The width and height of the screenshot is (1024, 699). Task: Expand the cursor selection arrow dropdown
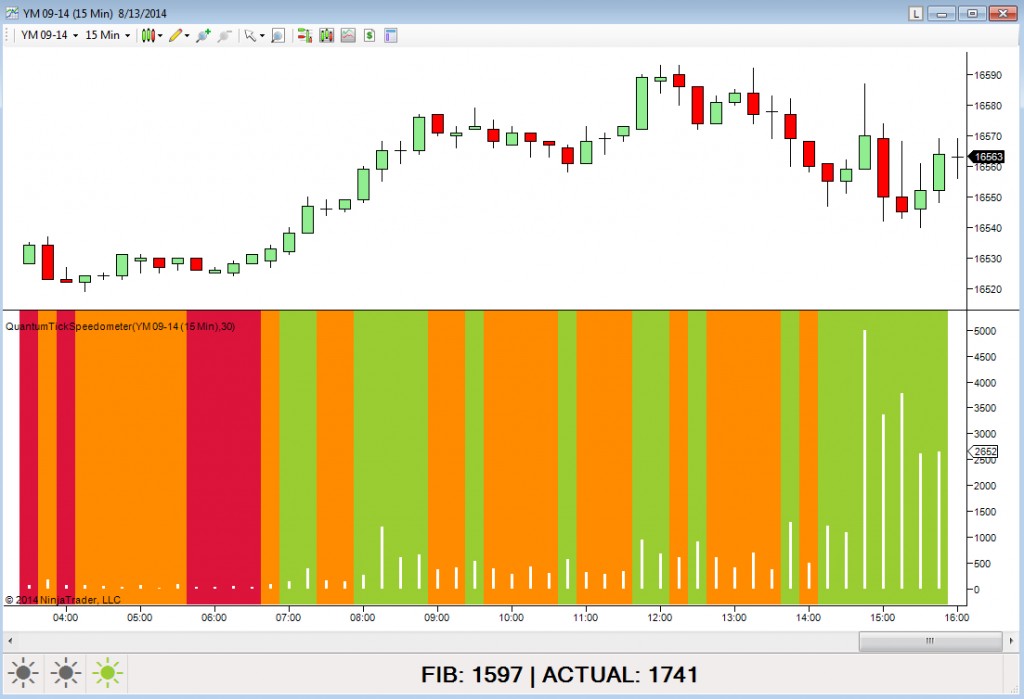(262, 36)
